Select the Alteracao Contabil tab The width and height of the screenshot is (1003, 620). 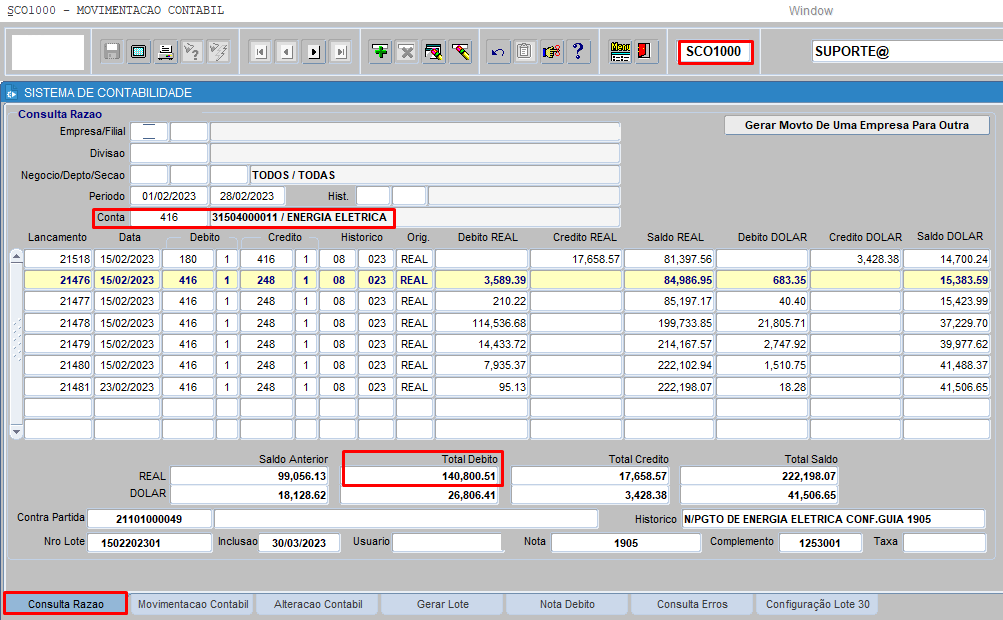pos(318,604)
